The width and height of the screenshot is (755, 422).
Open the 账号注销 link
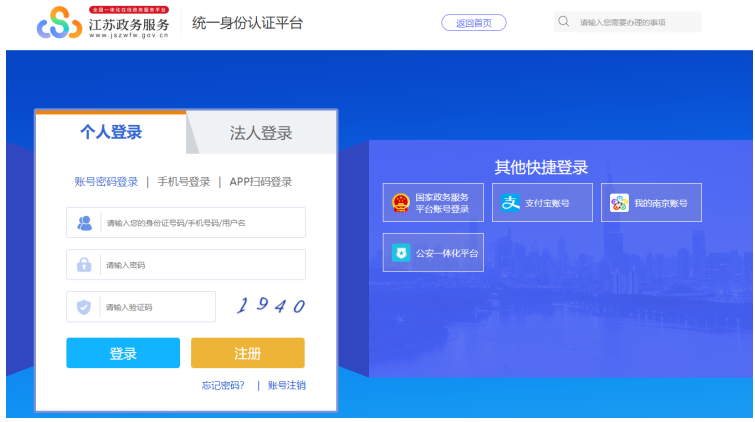[x=286, y=385]
